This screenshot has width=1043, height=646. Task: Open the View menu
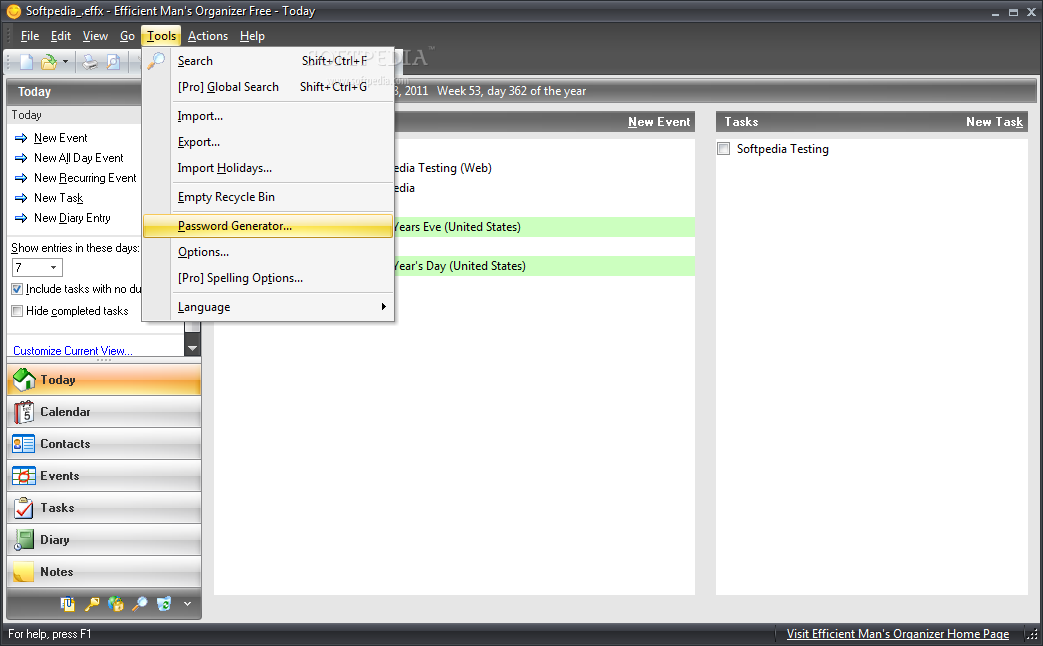(x=95, y=36)
